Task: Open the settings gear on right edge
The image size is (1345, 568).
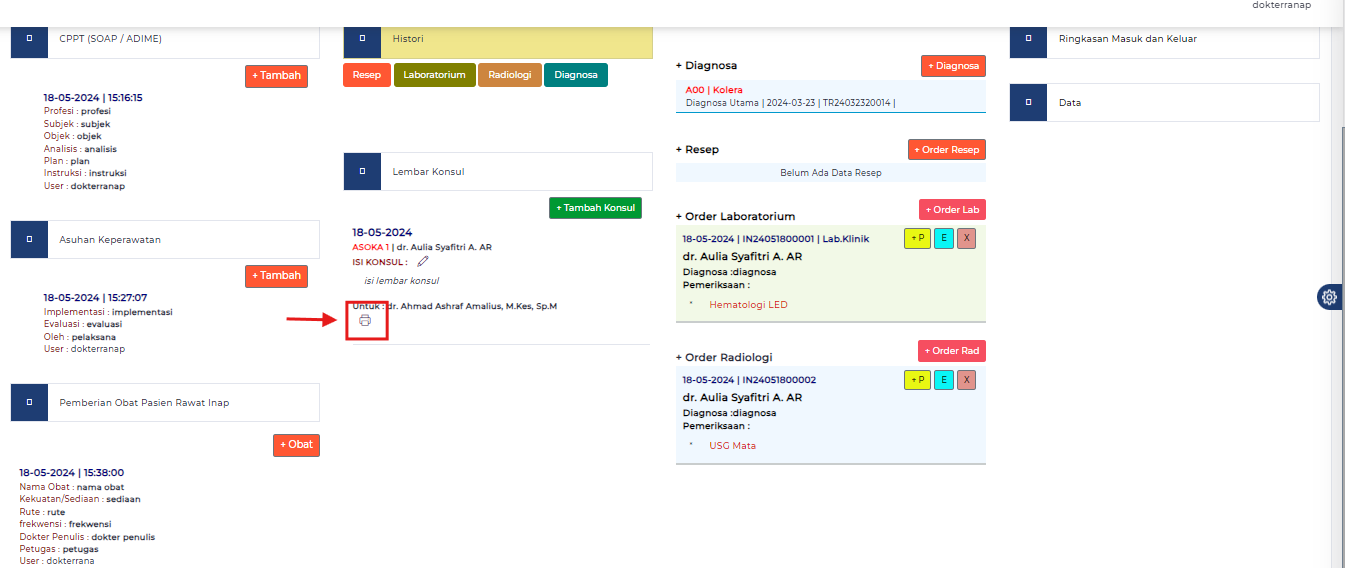Action: pyautogui.click(x=1329, y=297)
